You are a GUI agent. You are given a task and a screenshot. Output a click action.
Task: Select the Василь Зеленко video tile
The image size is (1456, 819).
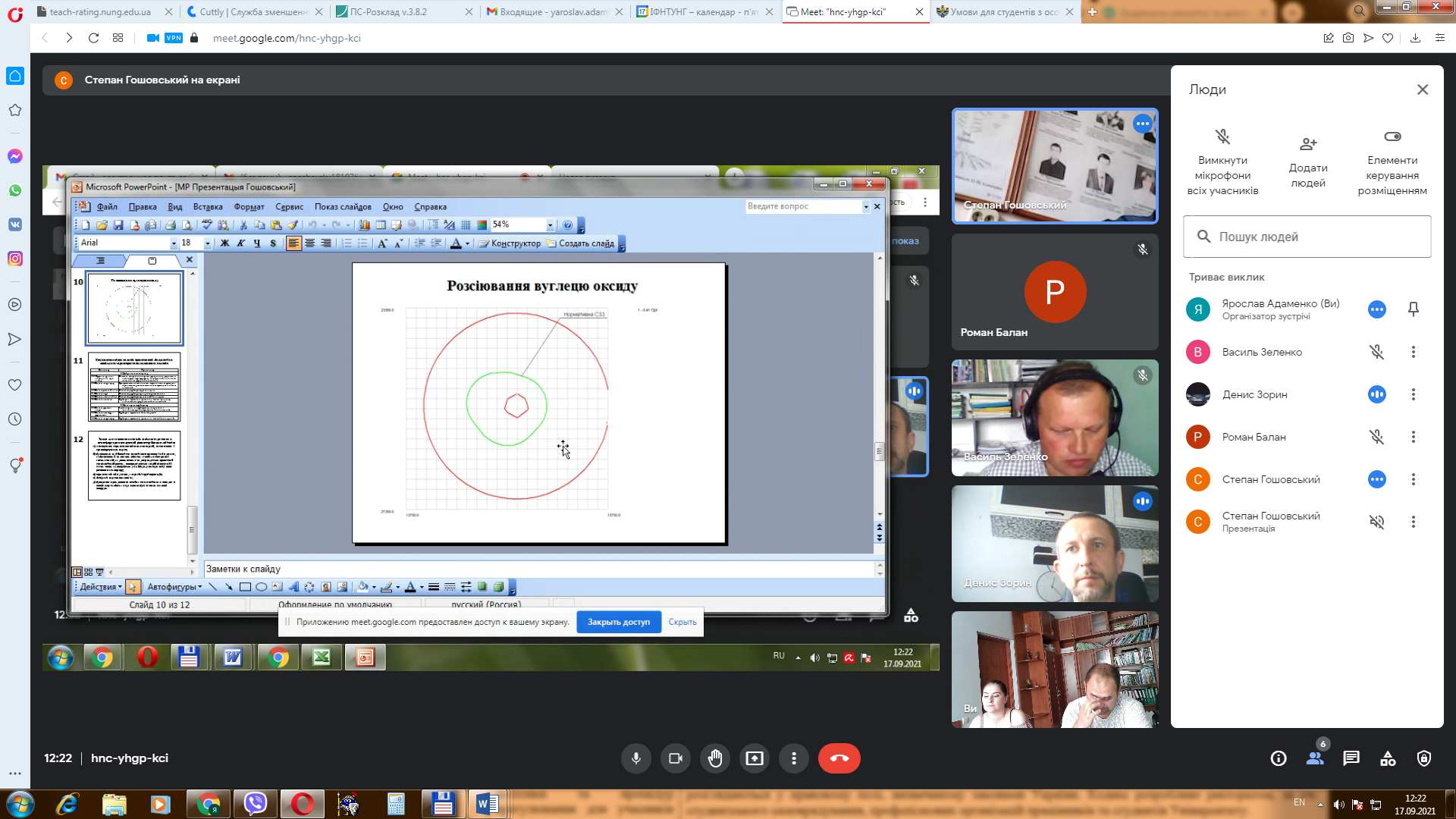(1055, 418)
